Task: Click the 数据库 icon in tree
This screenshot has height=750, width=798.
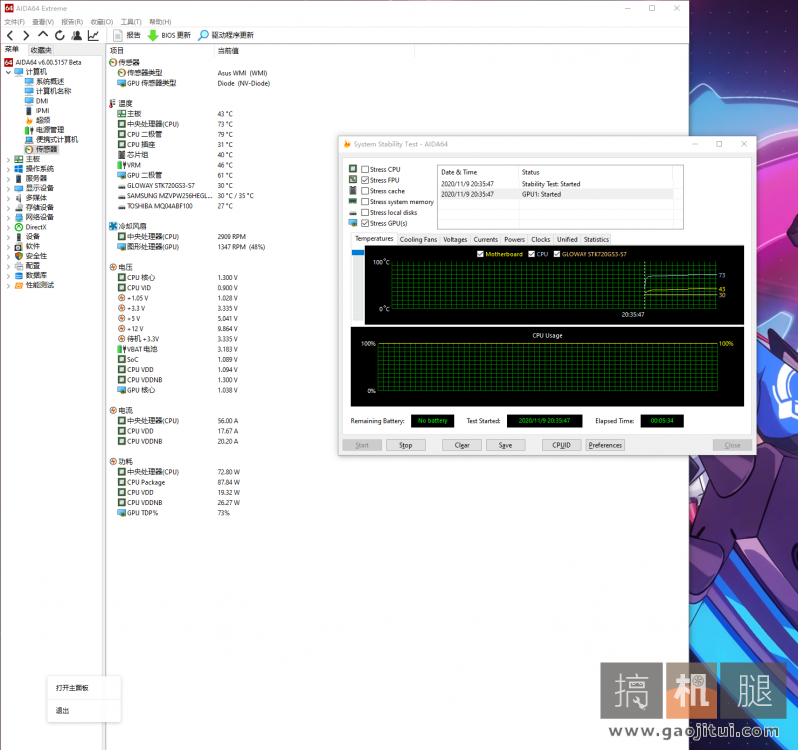Action: (19, 275)
